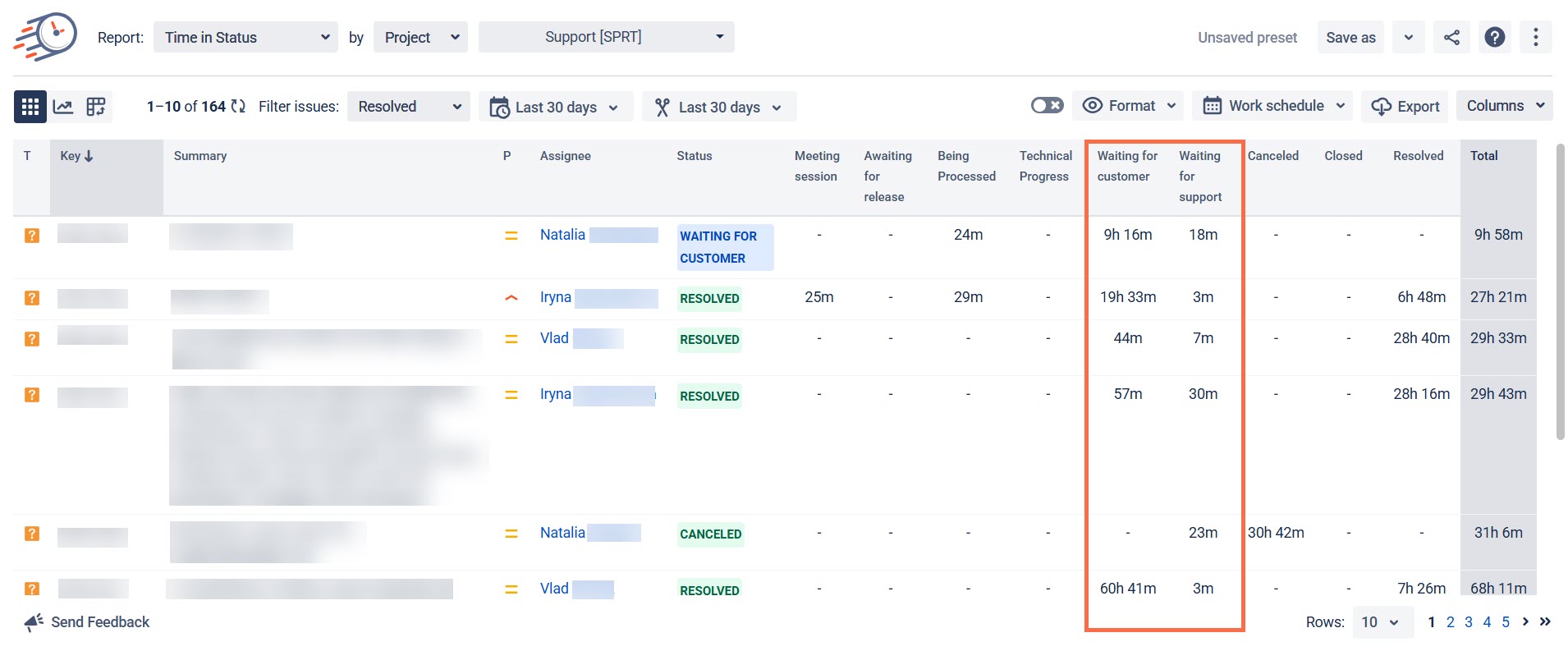The width and height of the screenshot is (1568, 651).
Task: Sort by the Key column header
Action: point(76,156)
